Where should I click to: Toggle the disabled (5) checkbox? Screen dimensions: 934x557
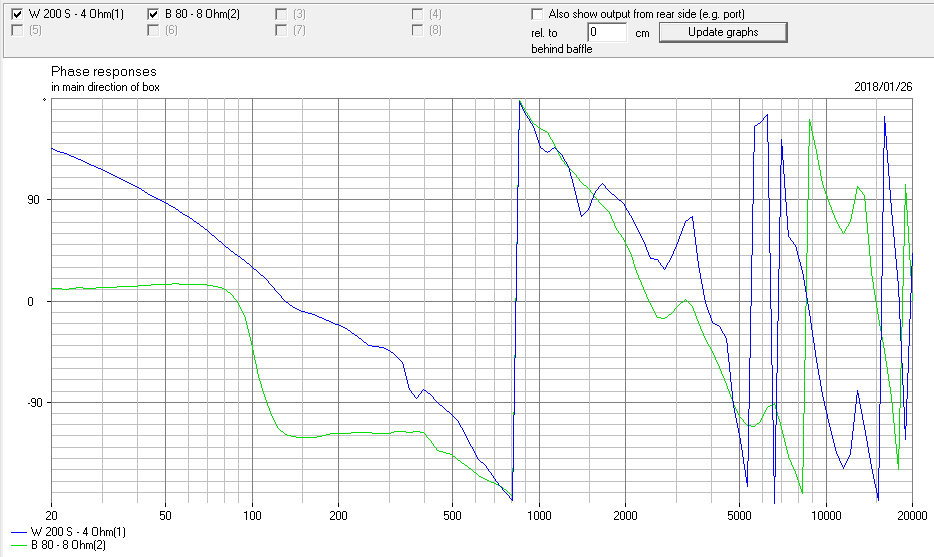point(17,30)
